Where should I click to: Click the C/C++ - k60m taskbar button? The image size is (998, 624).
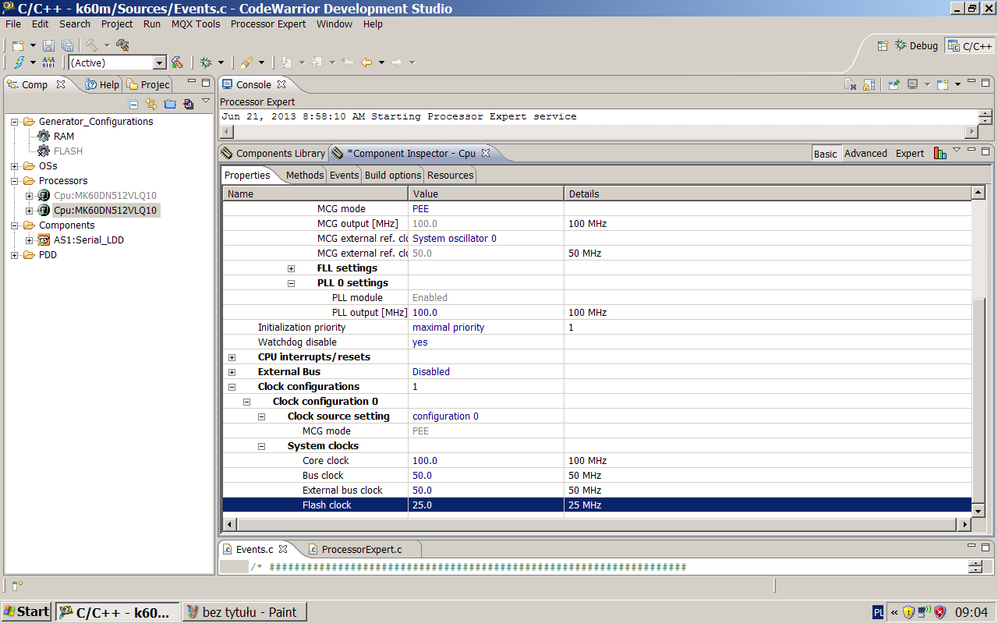[116, 612]
